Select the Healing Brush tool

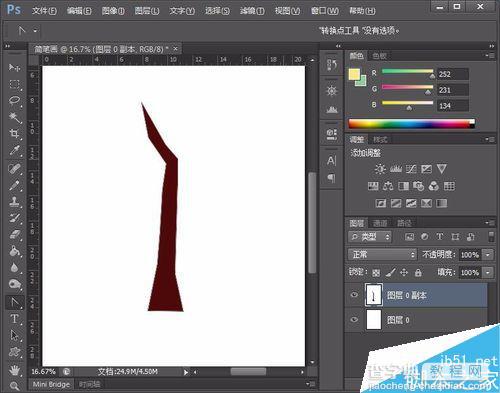coord(14,168)
